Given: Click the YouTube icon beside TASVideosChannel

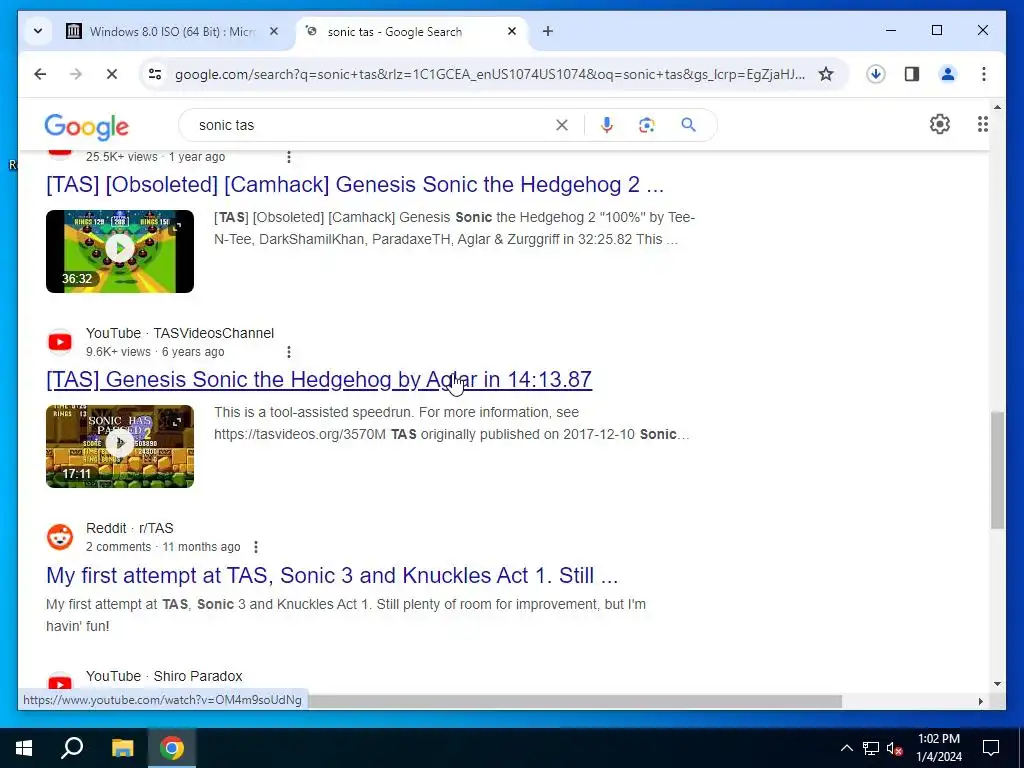Looking at the screenshot, I should (x=60, y=342).
